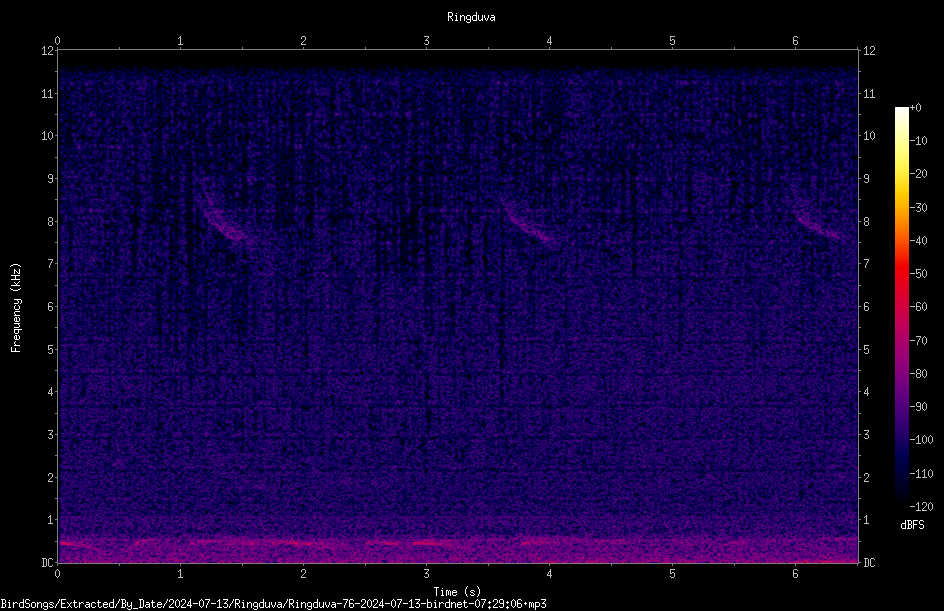Click the 12 kHz label on left axis
The image size is (944, 611).
(x=47, y=51)
